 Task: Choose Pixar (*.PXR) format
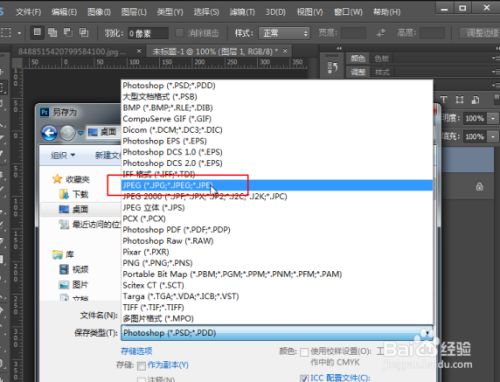277,252
